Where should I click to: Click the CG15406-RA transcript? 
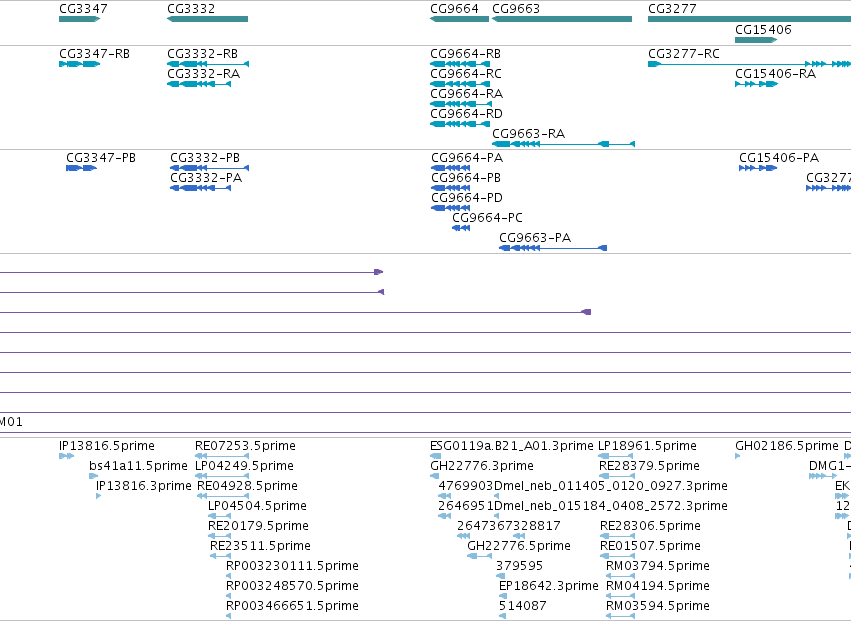tap(757, 84)
